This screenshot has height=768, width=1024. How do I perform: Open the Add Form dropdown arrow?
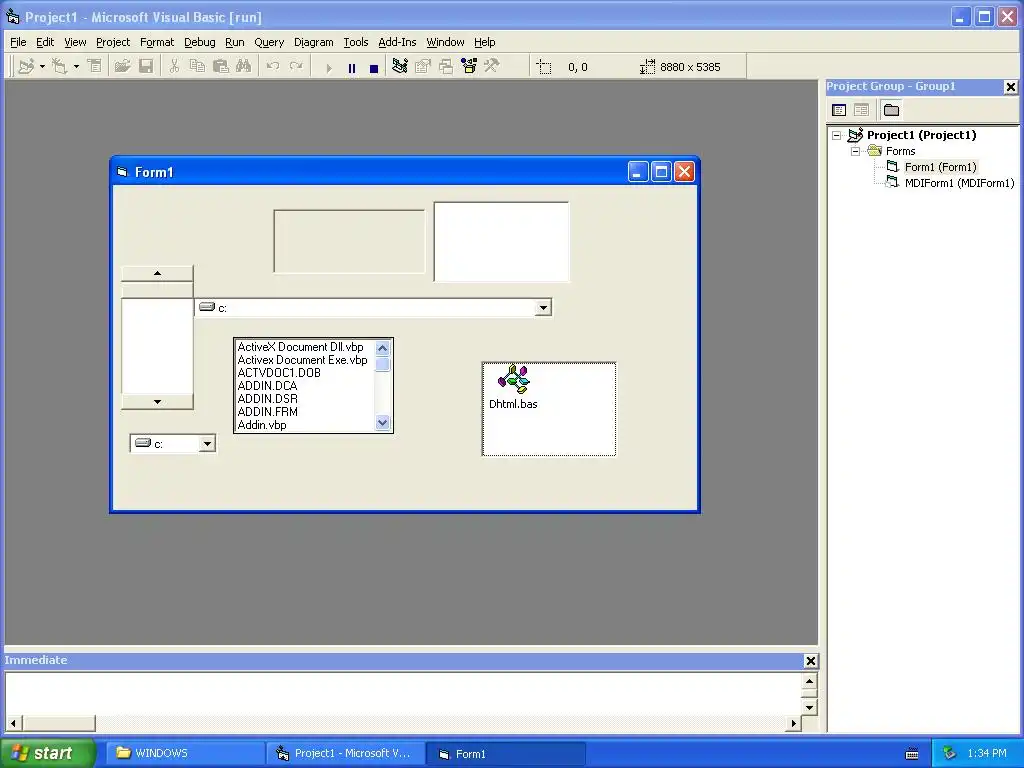point(76,67)
